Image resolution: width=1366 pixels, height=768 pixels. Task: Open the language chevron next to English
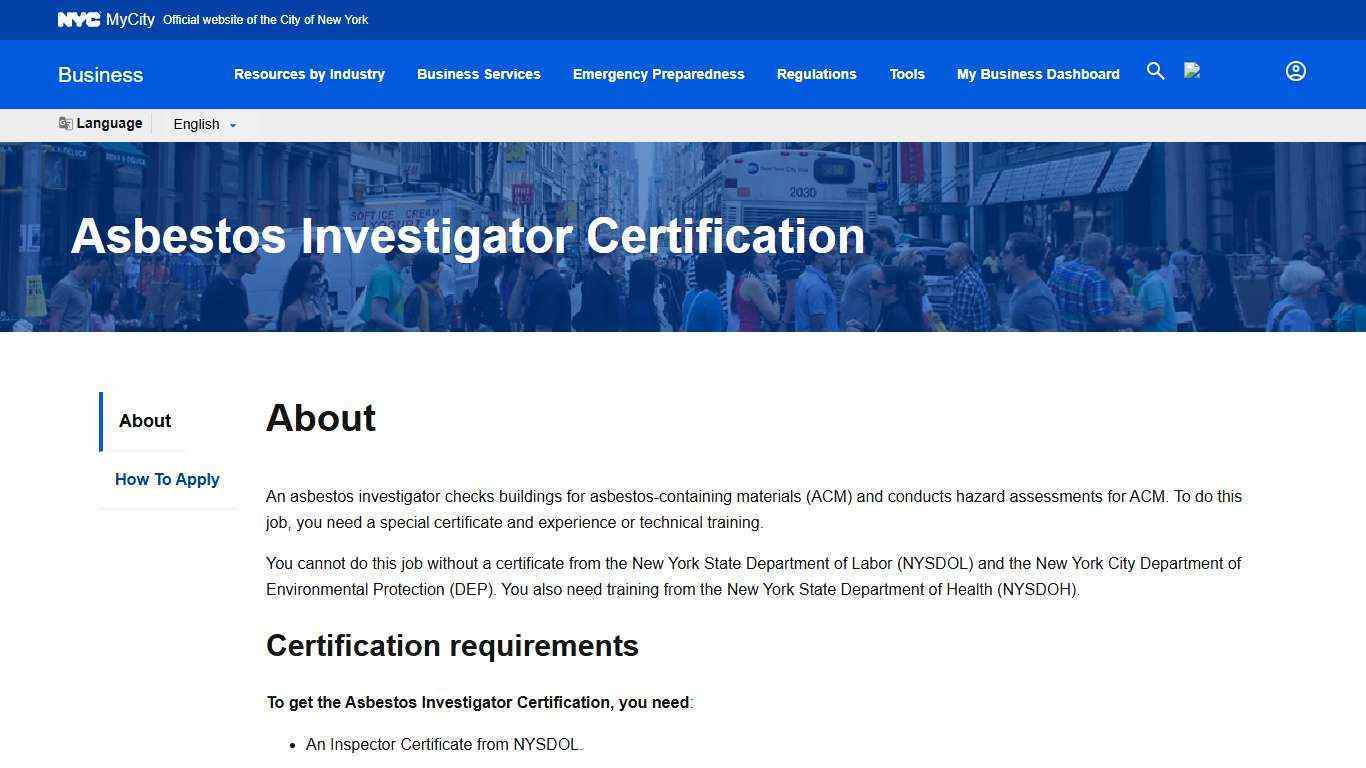[x=231, y=125]
